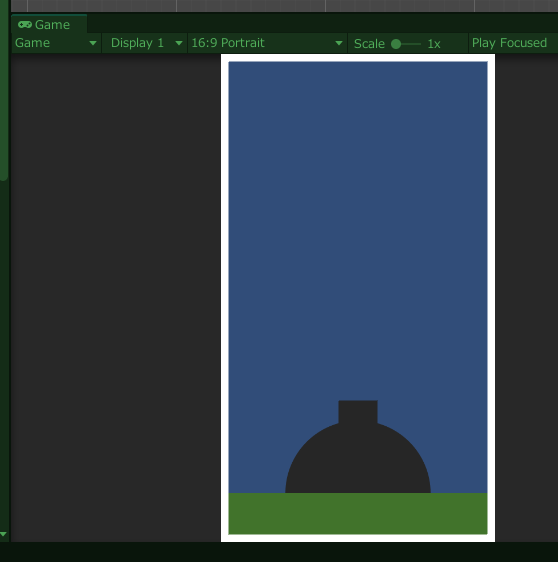Switch to the Game tab label
The width and height of the screenshot is (558, 562).
(x=52, y=25)
